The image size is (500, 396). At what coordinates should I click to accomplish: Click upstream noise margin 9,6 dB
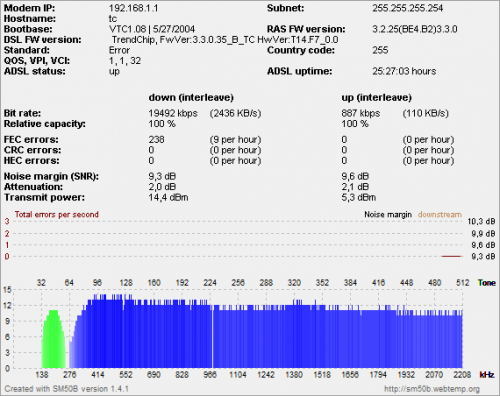(355, 176)
